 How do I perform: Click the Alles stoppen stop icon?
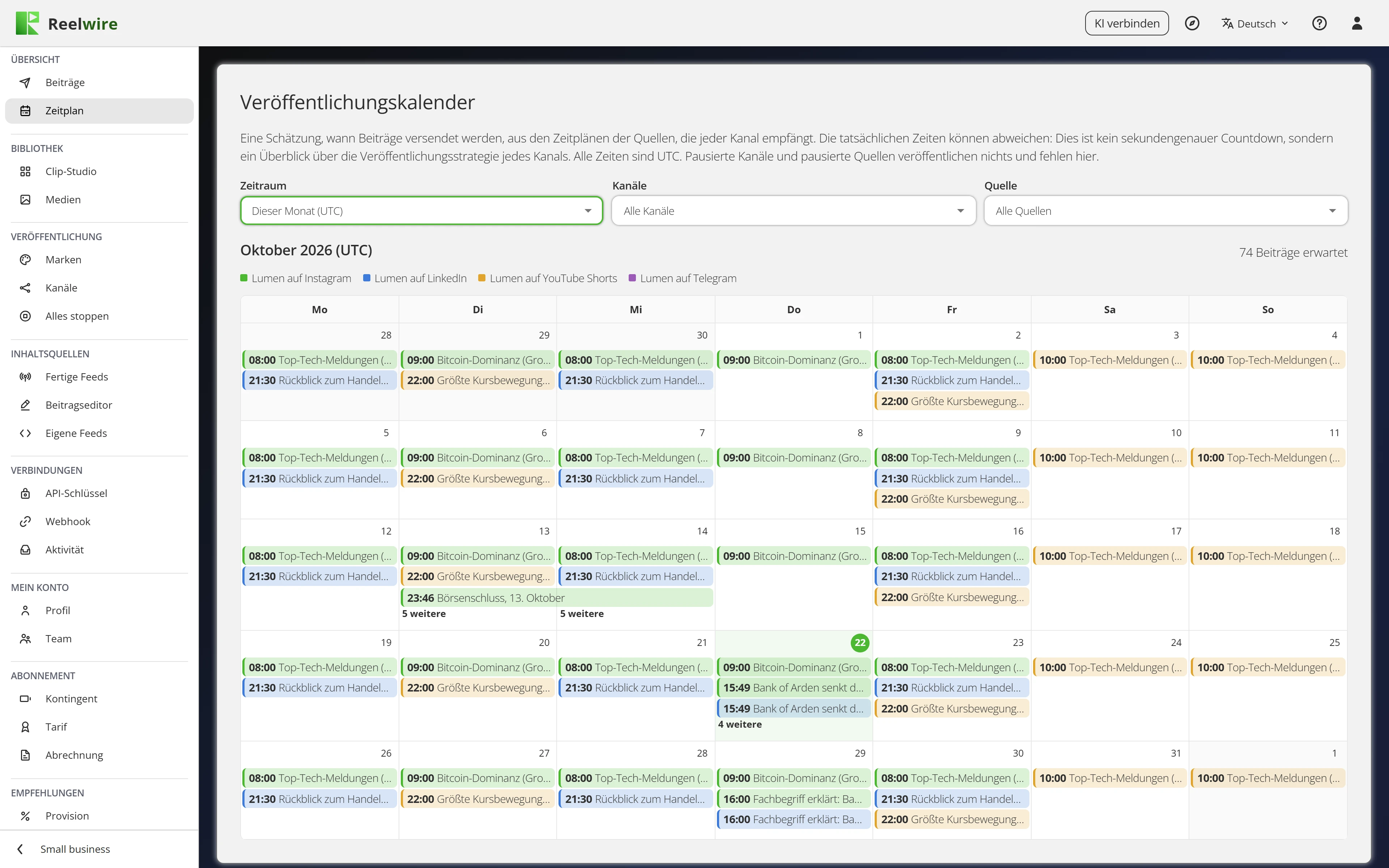25,316
